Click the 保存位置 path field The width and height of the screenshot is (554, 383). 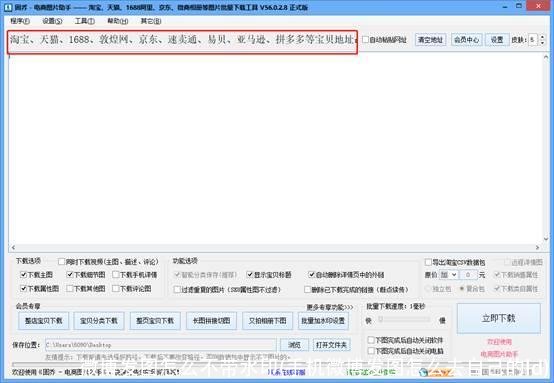[x=161, y=345]
